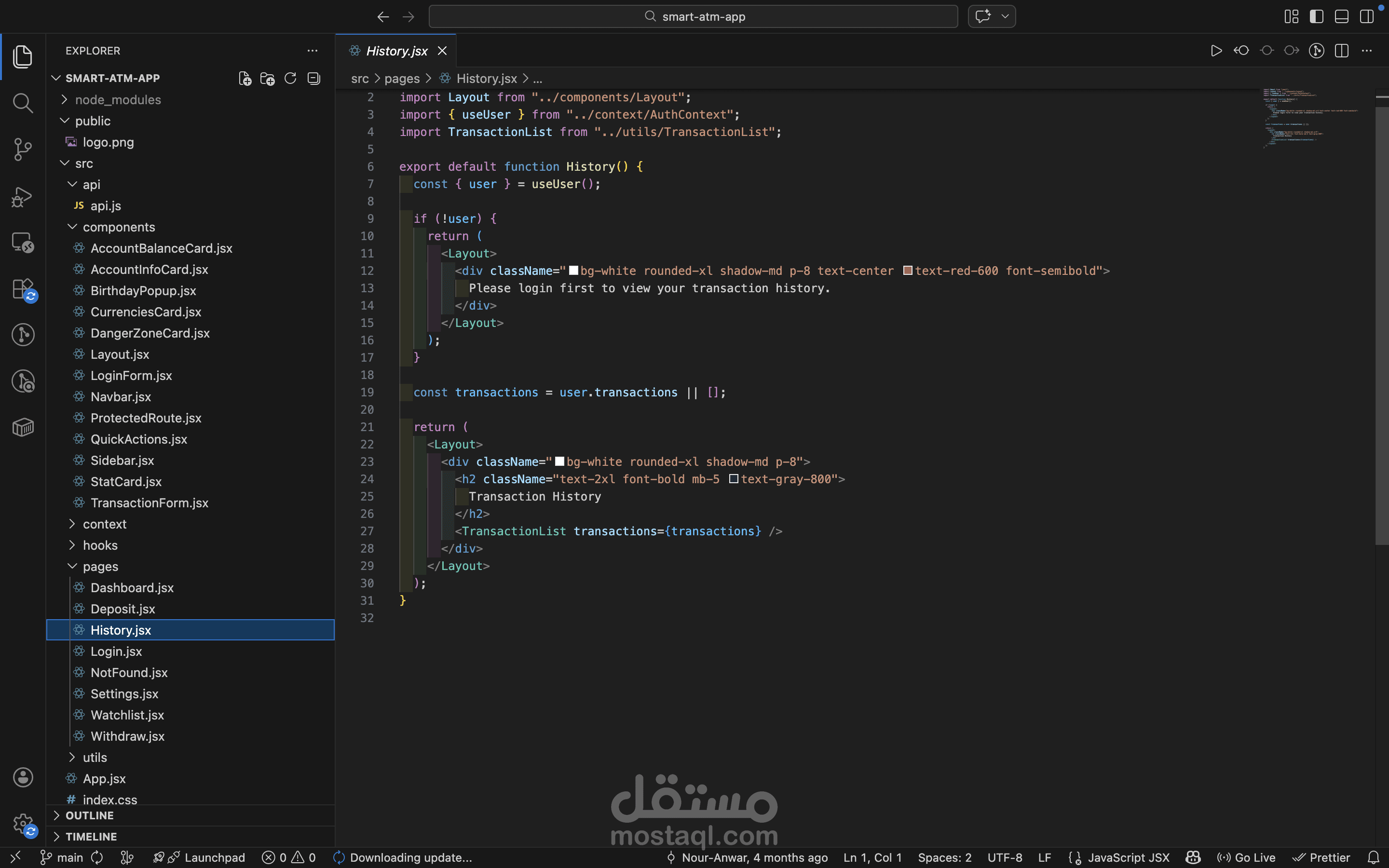Click New File icon in explorer header

coord(245,79)
